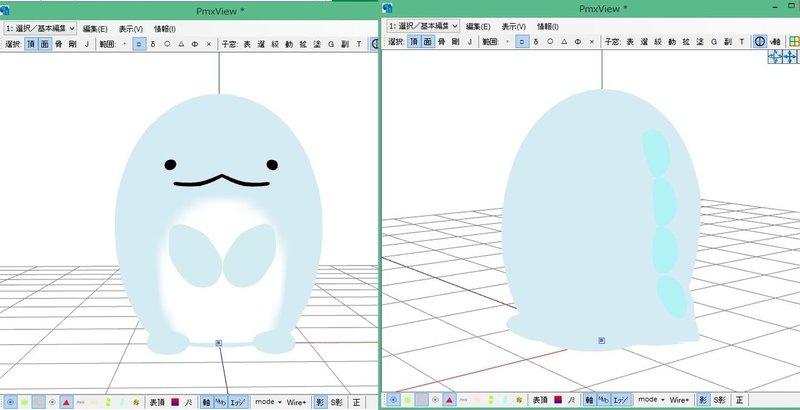Select triangle range mode in left window
Image resolution: width=800 pixels, height=410 pixels.
click(181, 44)
